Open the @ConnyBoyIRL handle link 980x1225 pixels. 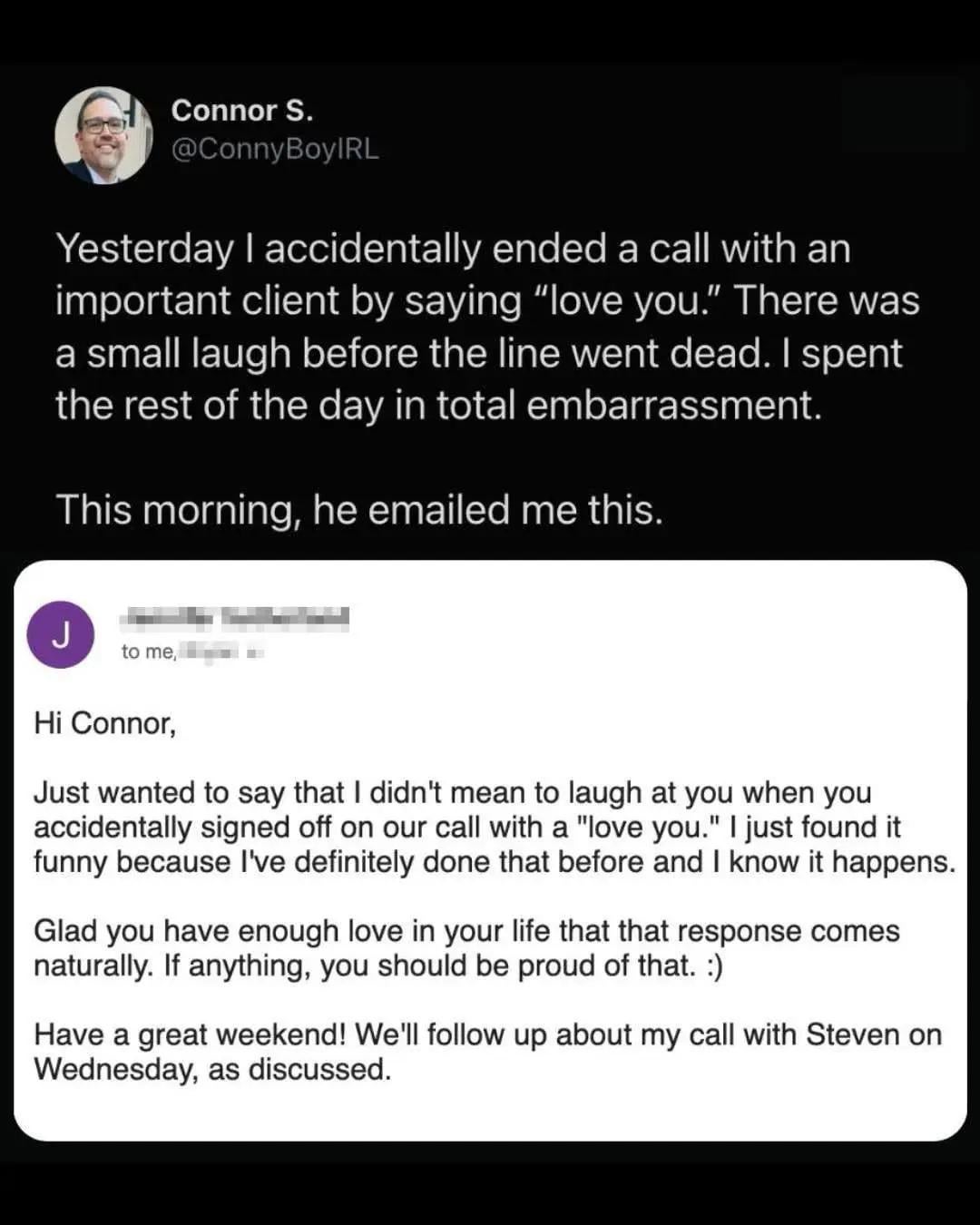[275, 149]
